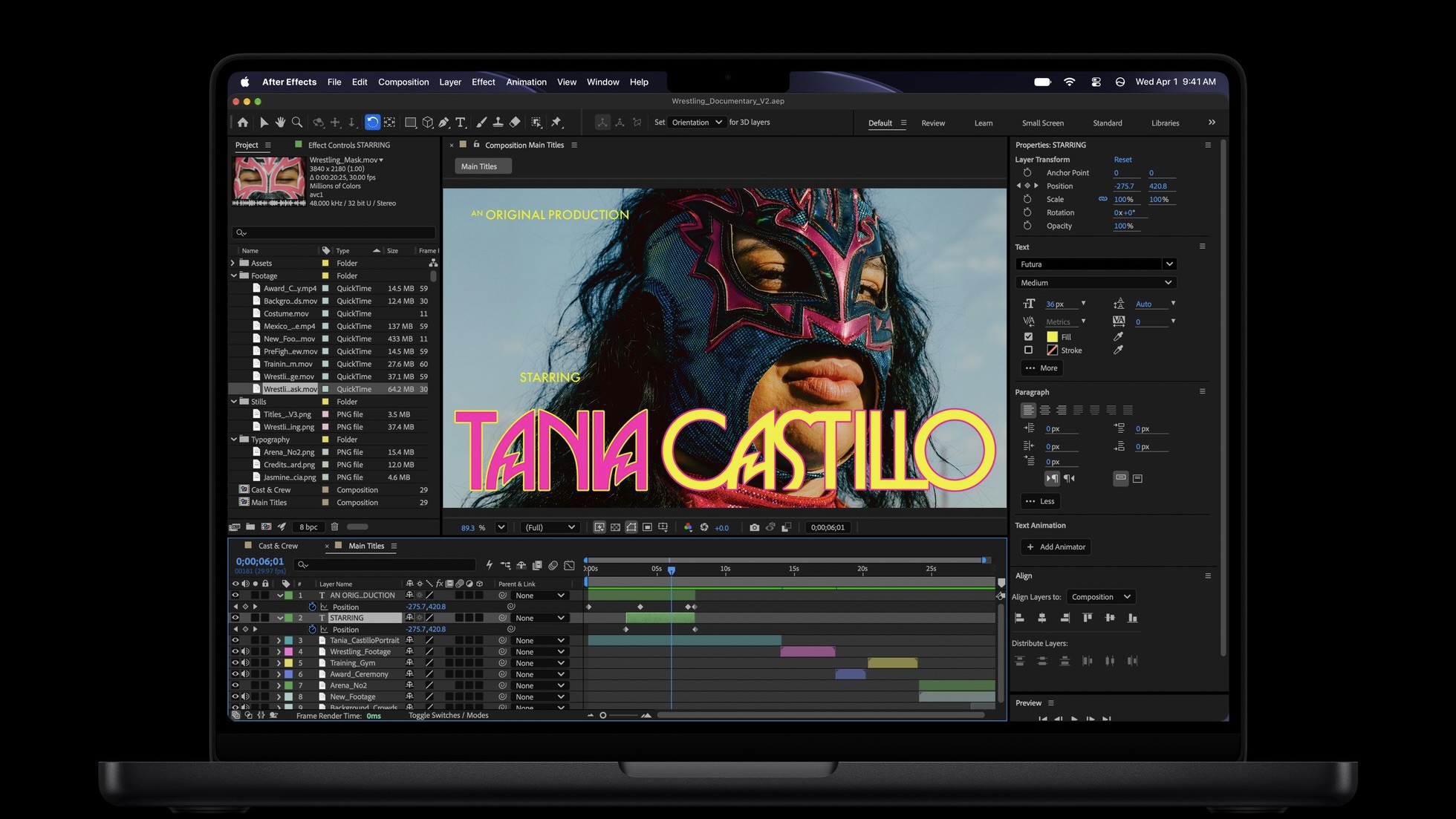Open Effect Controls STARRING tab
Viewport: 1456px width, 819px height.
coord(349,145)
